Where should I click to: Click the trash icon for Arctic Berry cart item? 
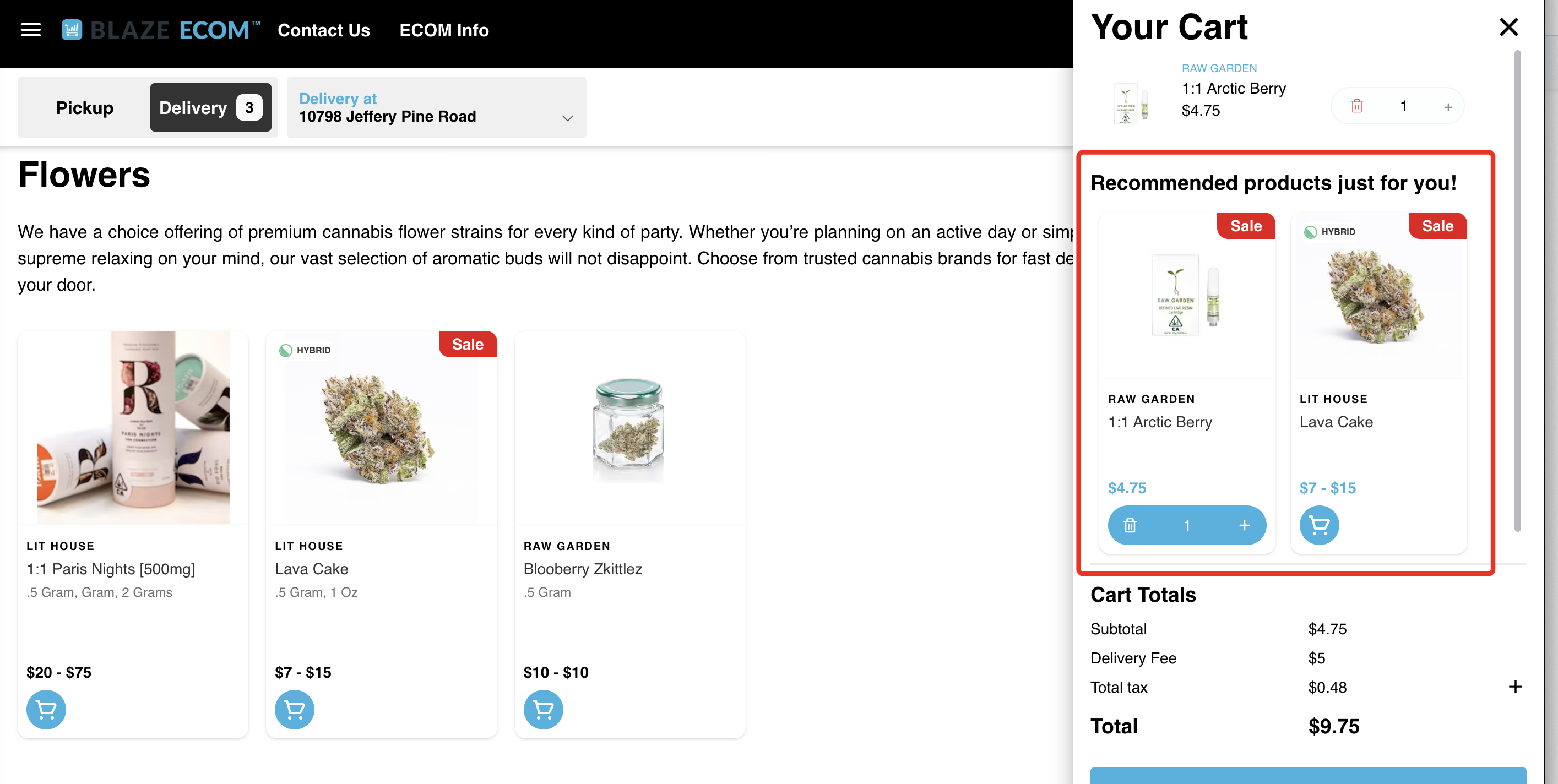tap(1357, 106)
